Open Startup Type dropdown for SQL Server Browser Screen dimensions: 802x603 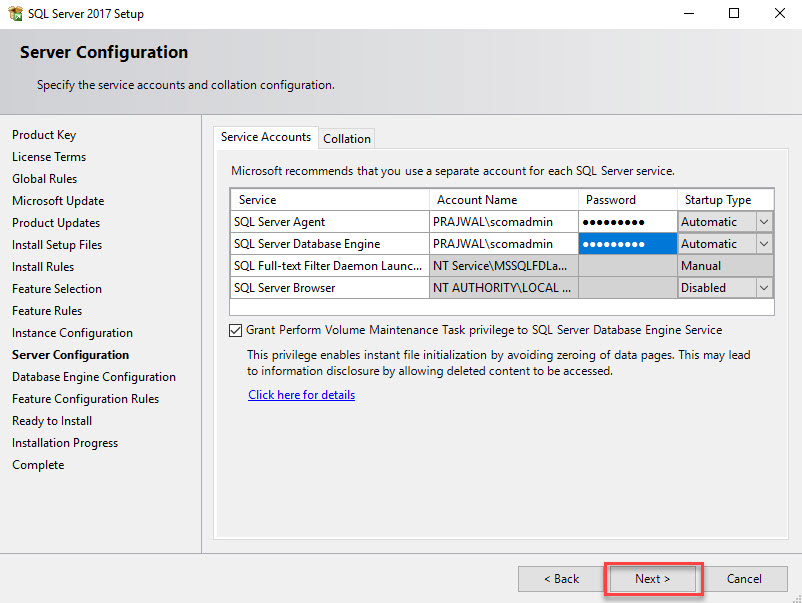point(764,288)
